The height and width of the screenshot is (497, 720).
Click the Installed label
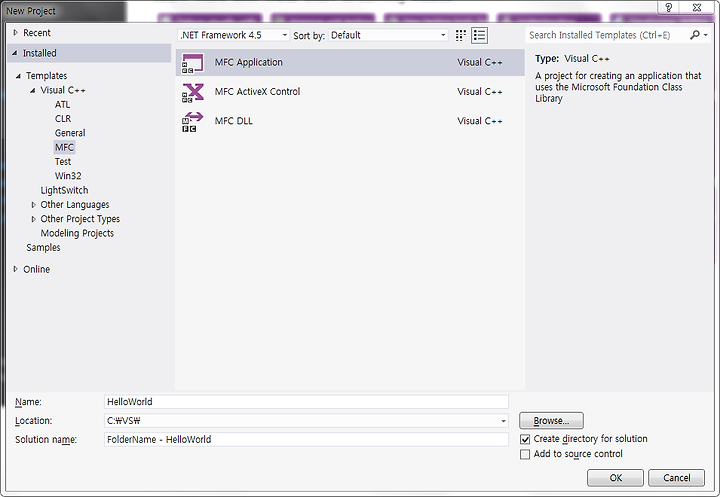[x=39, y=53]
